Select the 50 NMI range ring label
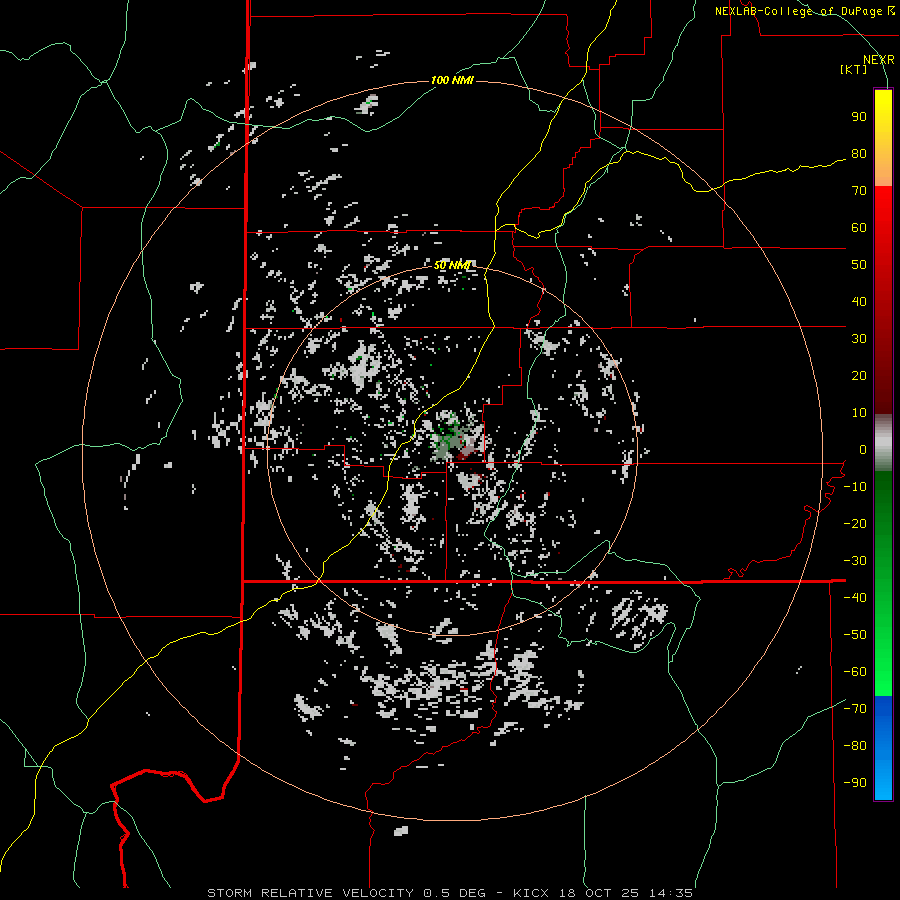Screen dimensions: 900x900 (x=452, y=265)
